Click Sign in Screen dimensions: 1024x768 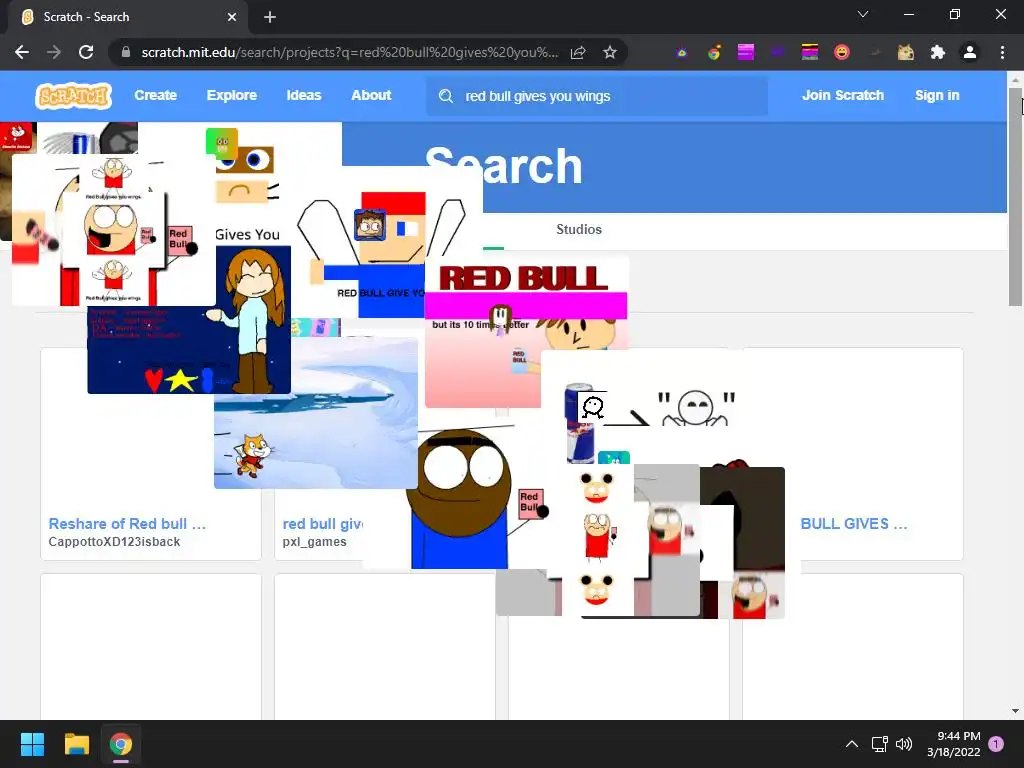click(x=936, y=95)
